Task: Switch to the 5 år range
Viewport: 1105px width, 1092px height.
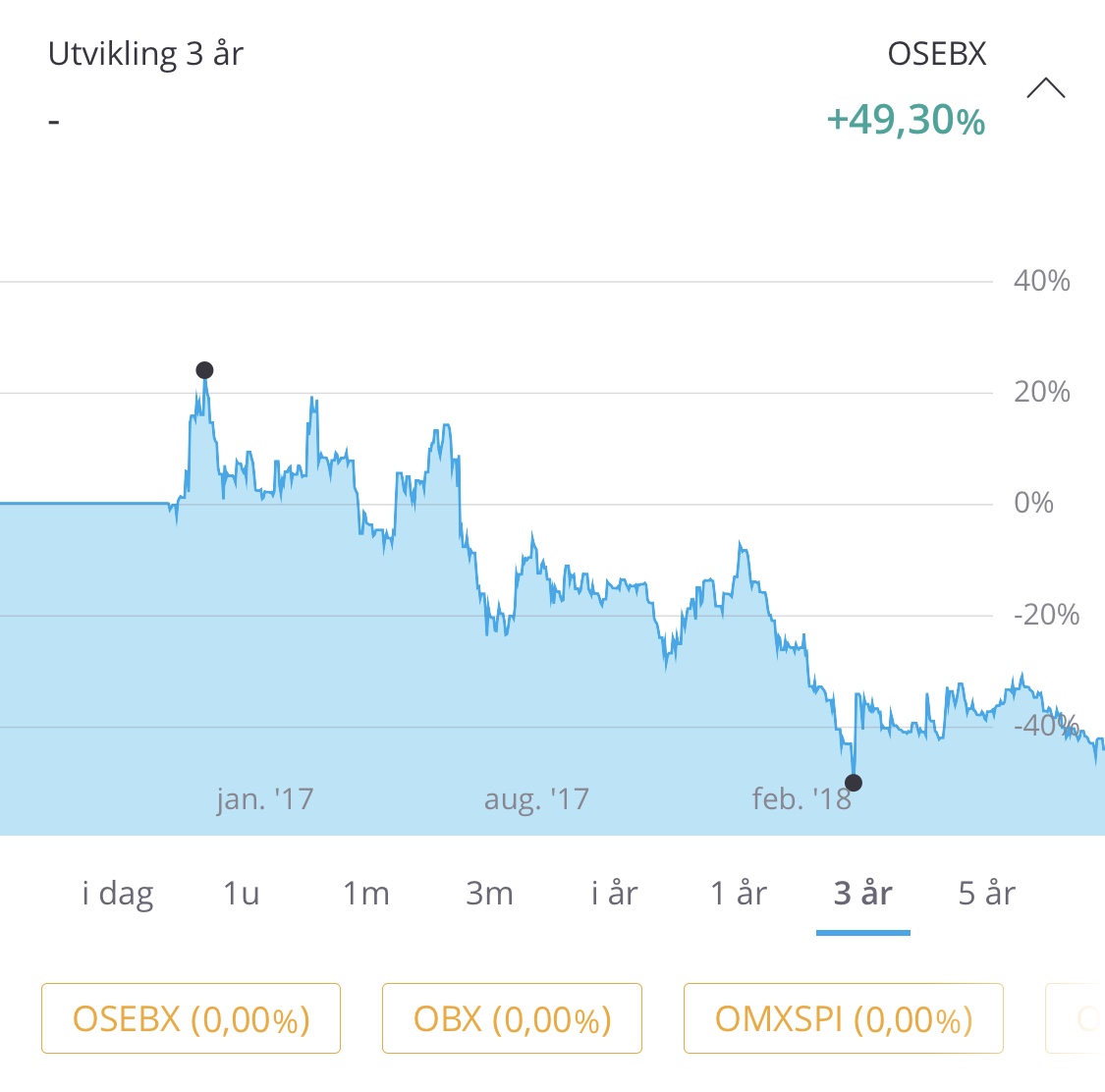Action: pyautogui.click(x=986, y=894)
